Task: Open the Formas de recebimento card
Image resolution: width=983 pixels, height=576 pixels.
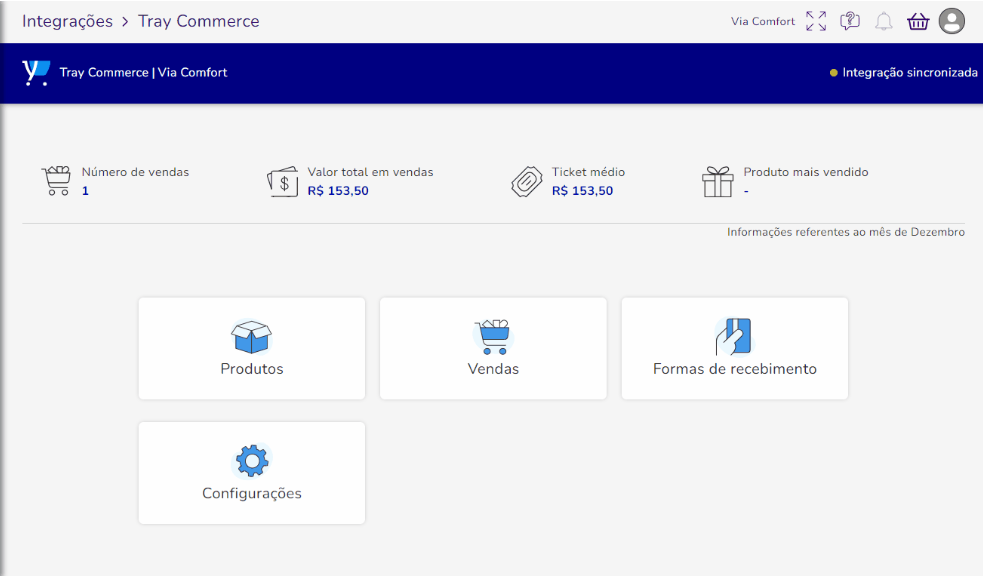Action: click(734, 348)
